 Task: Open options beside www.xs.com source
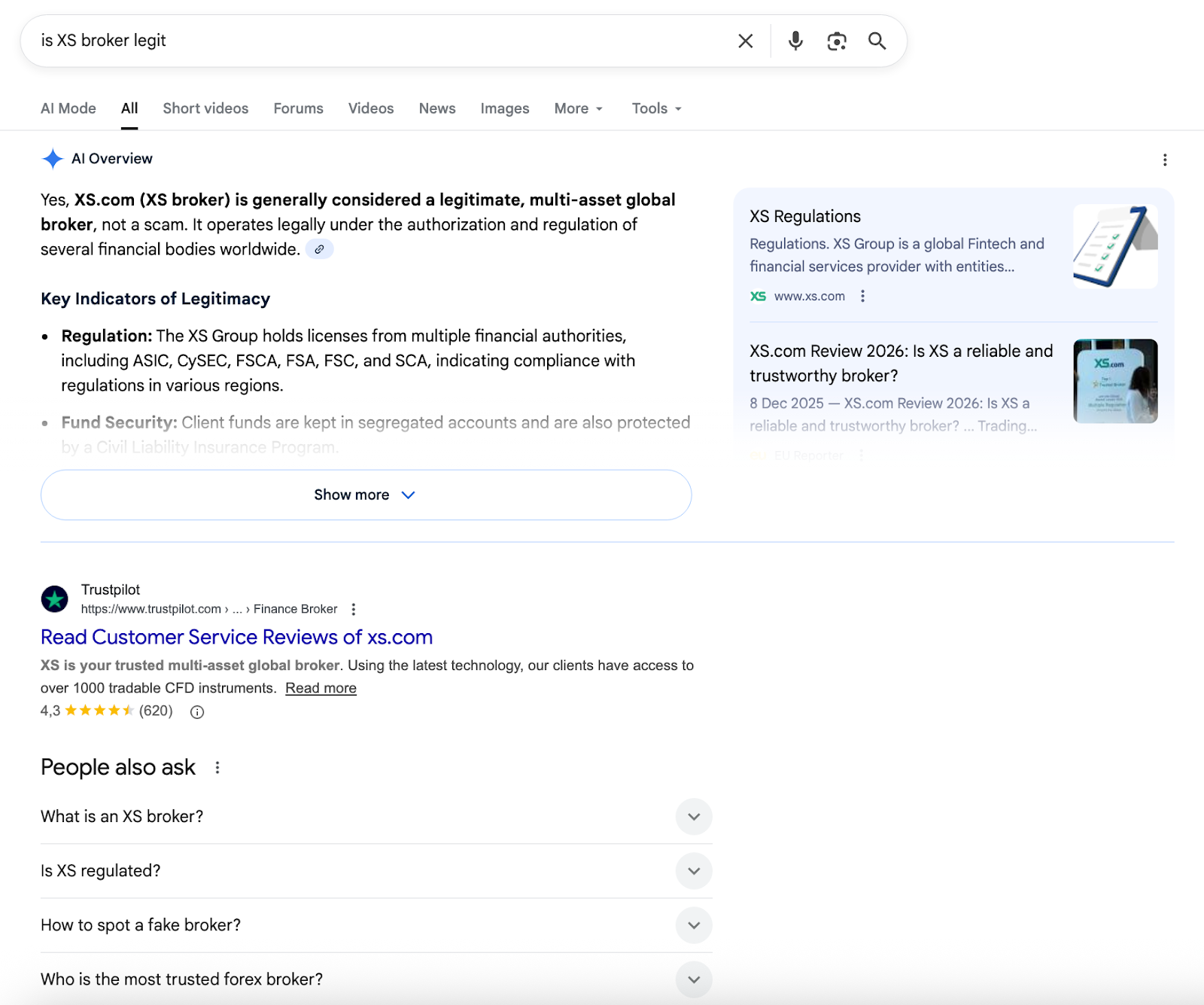[862, 297]
